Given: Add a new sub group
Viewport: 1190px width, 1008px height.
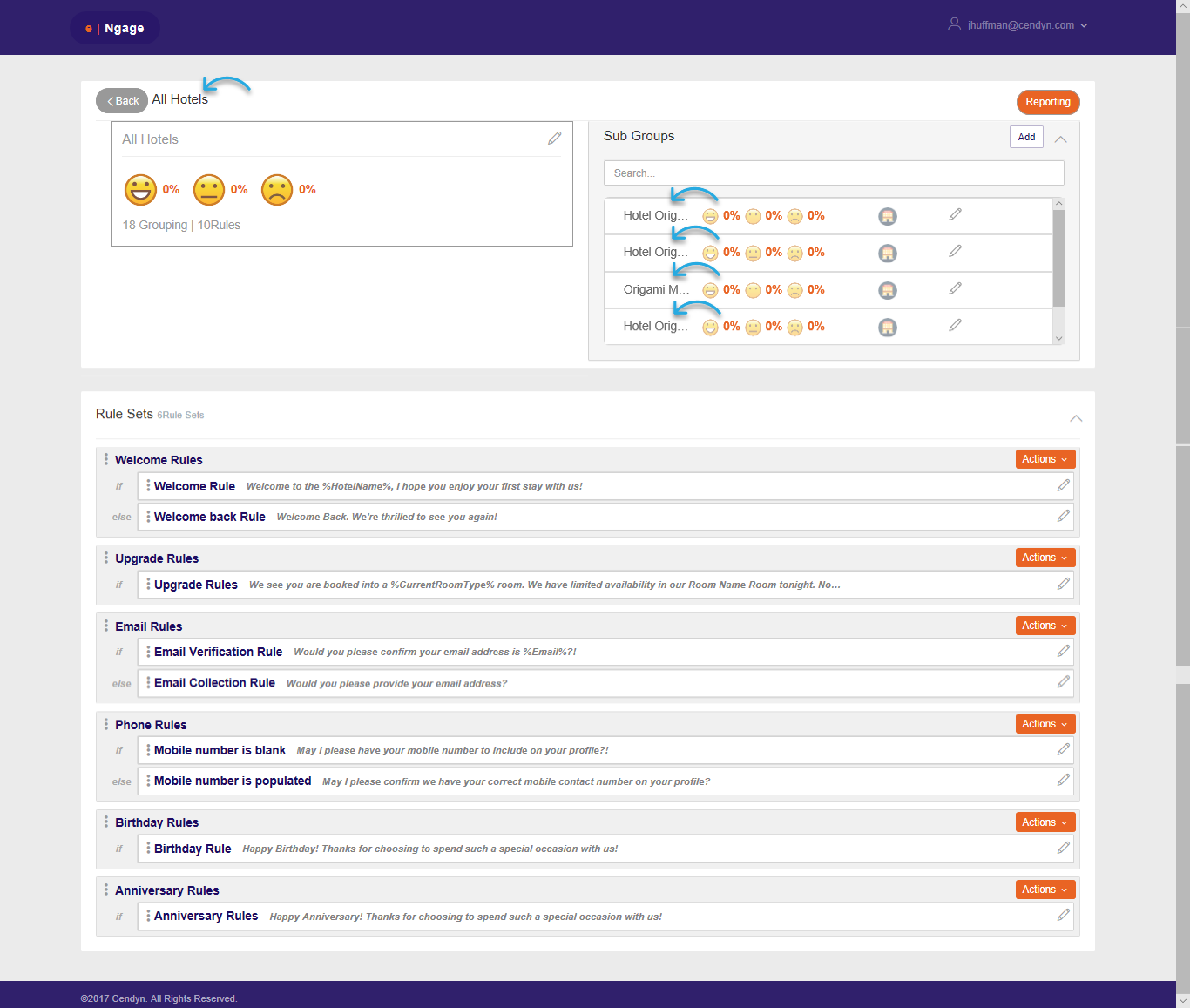Looking at the screenshot, I should pos(1026,137).
